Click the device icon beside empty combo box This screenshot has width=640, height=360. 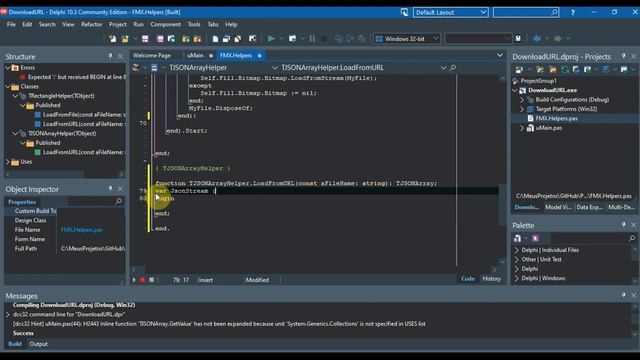tap(518, 39)
